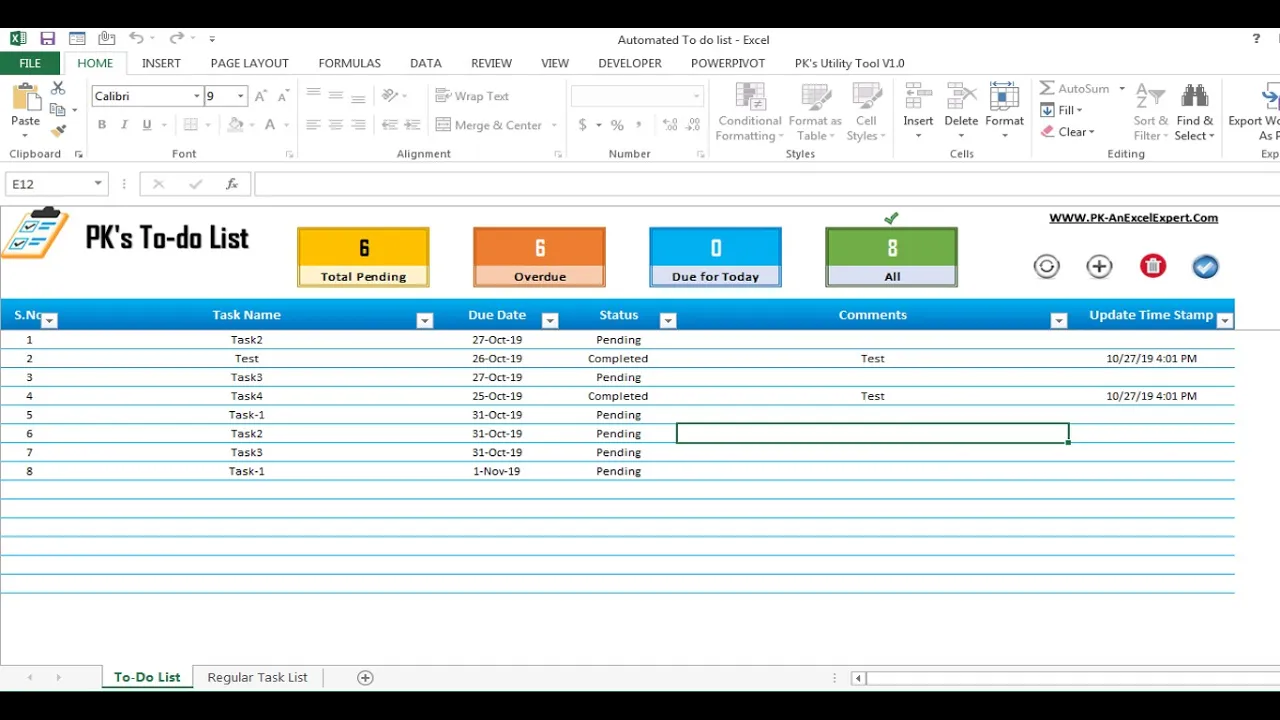Image resolution: width=1280 pixels, height=720 pixels.
Task: Open PK's Utility Tool V1.0 tab
Action: (x=850, y=63)
